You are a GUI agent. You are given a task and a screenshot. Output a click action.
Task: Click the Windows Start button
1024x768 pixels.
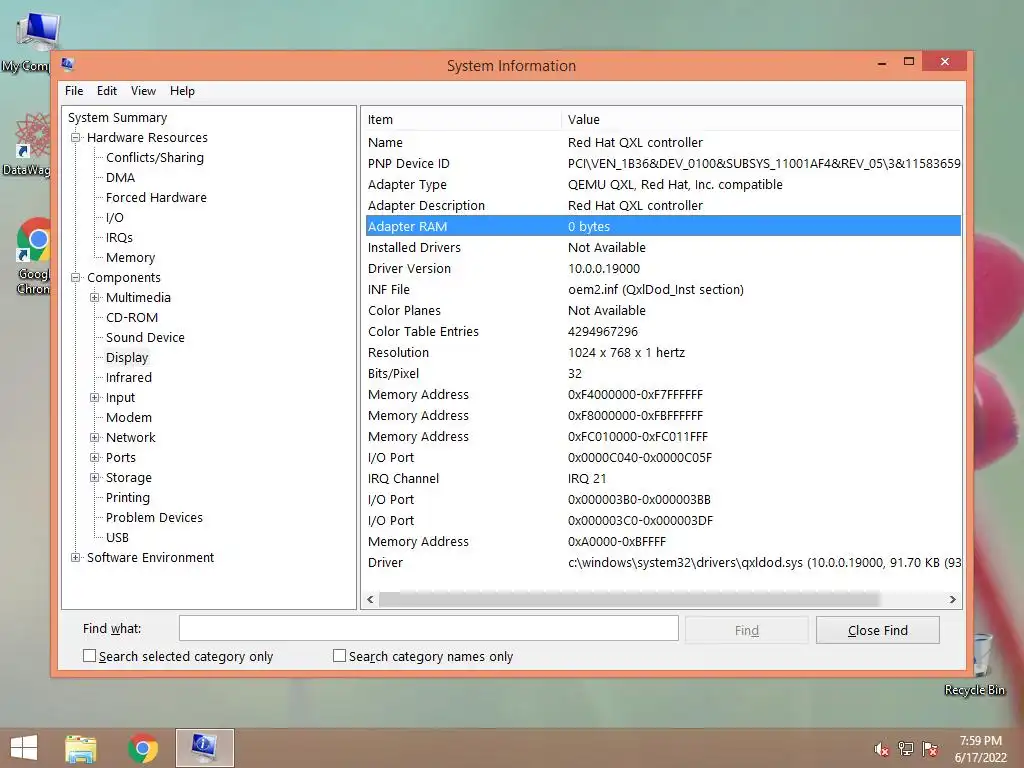click(x=24, y=748)
